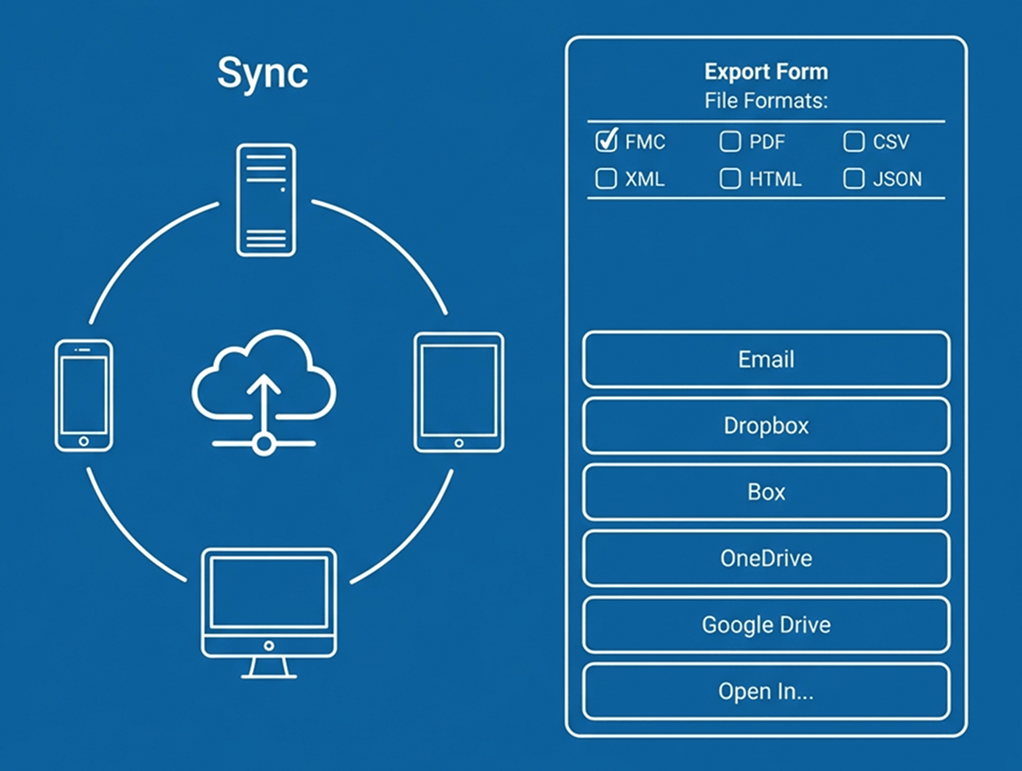Send the export to Dropbox
This screenshot has width=1022, height=771.
765,425
